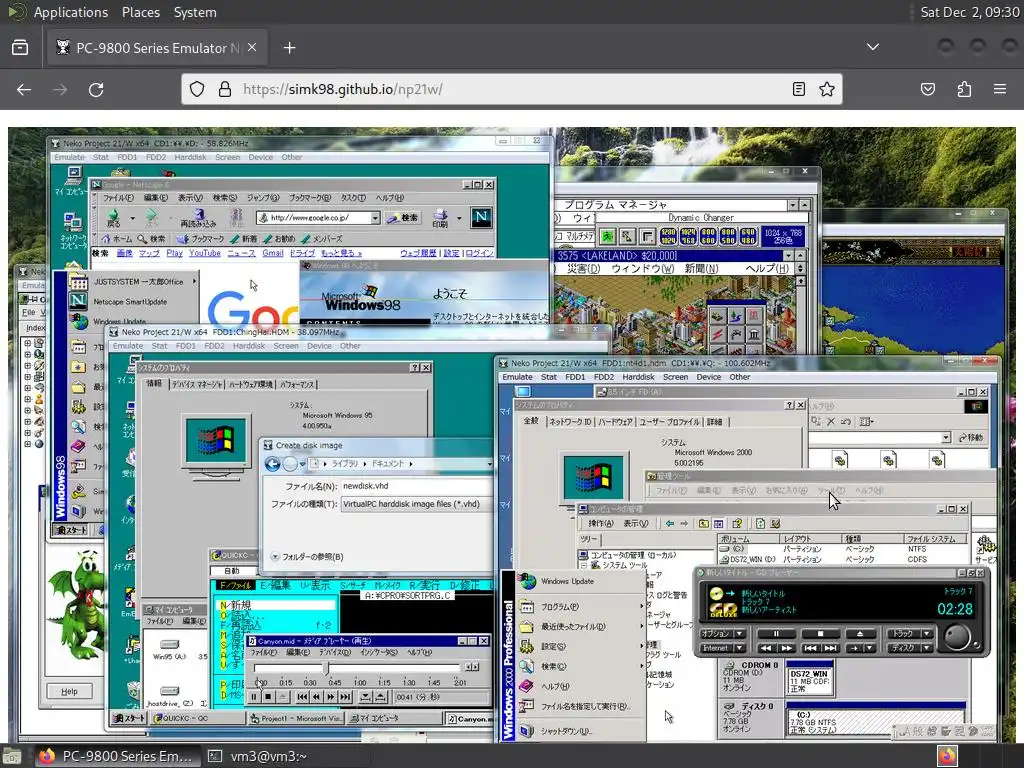Pause playback in the CD player
1024x768 pixels.
[776, 633]
